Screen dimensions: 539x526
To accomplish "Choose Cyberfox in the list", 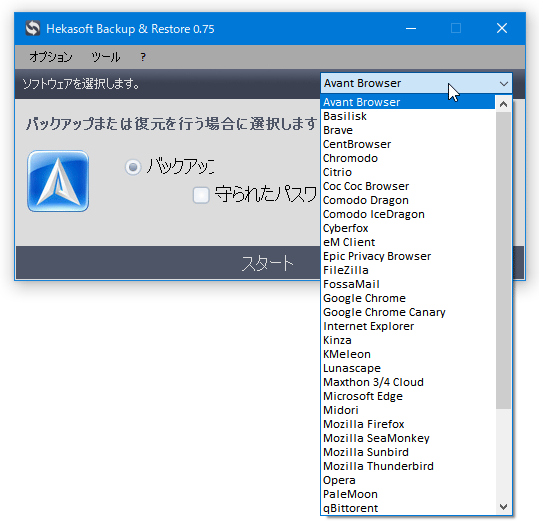I will point(408,228).
